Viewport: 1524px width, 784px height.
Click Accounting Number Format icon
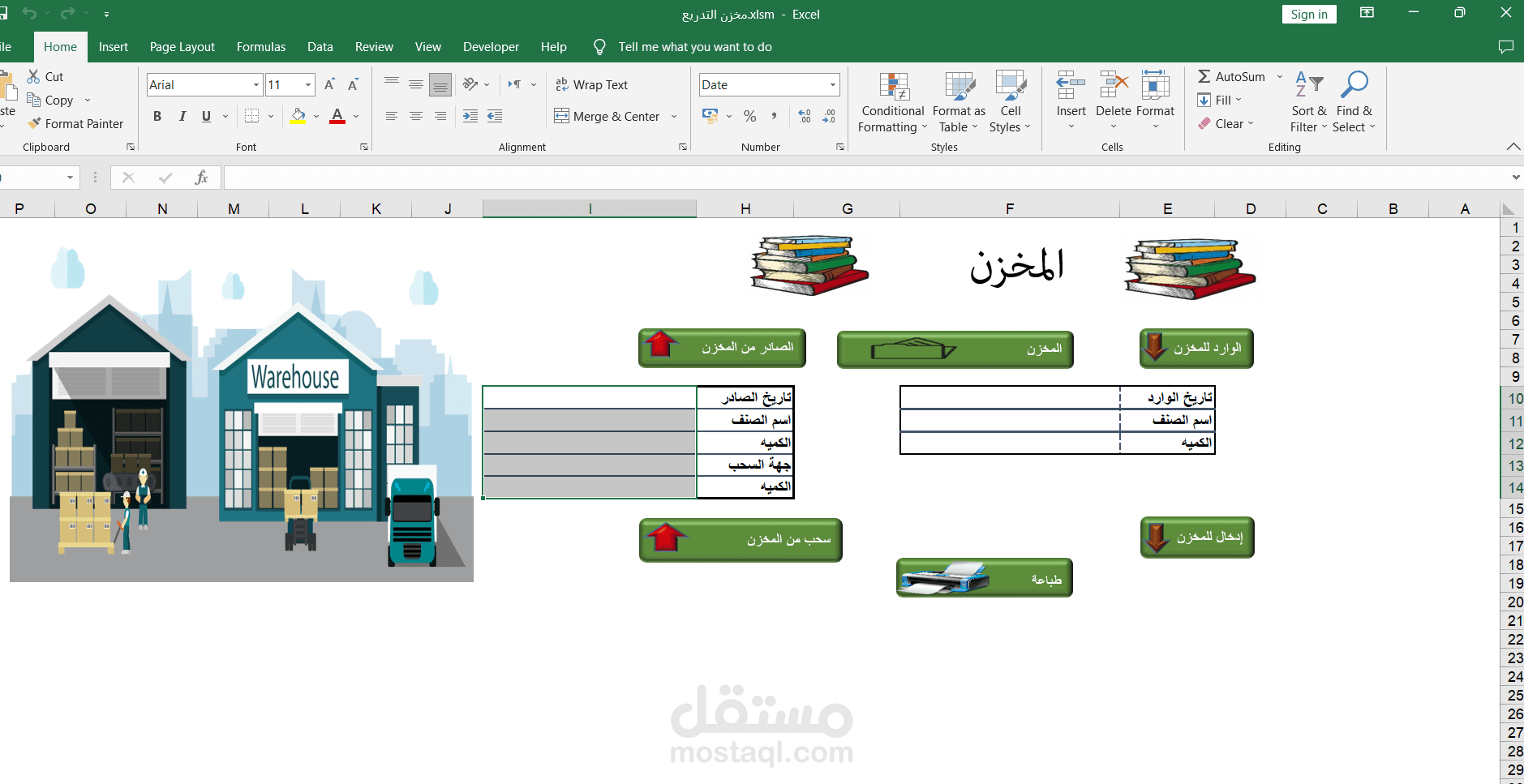[710, 116]
